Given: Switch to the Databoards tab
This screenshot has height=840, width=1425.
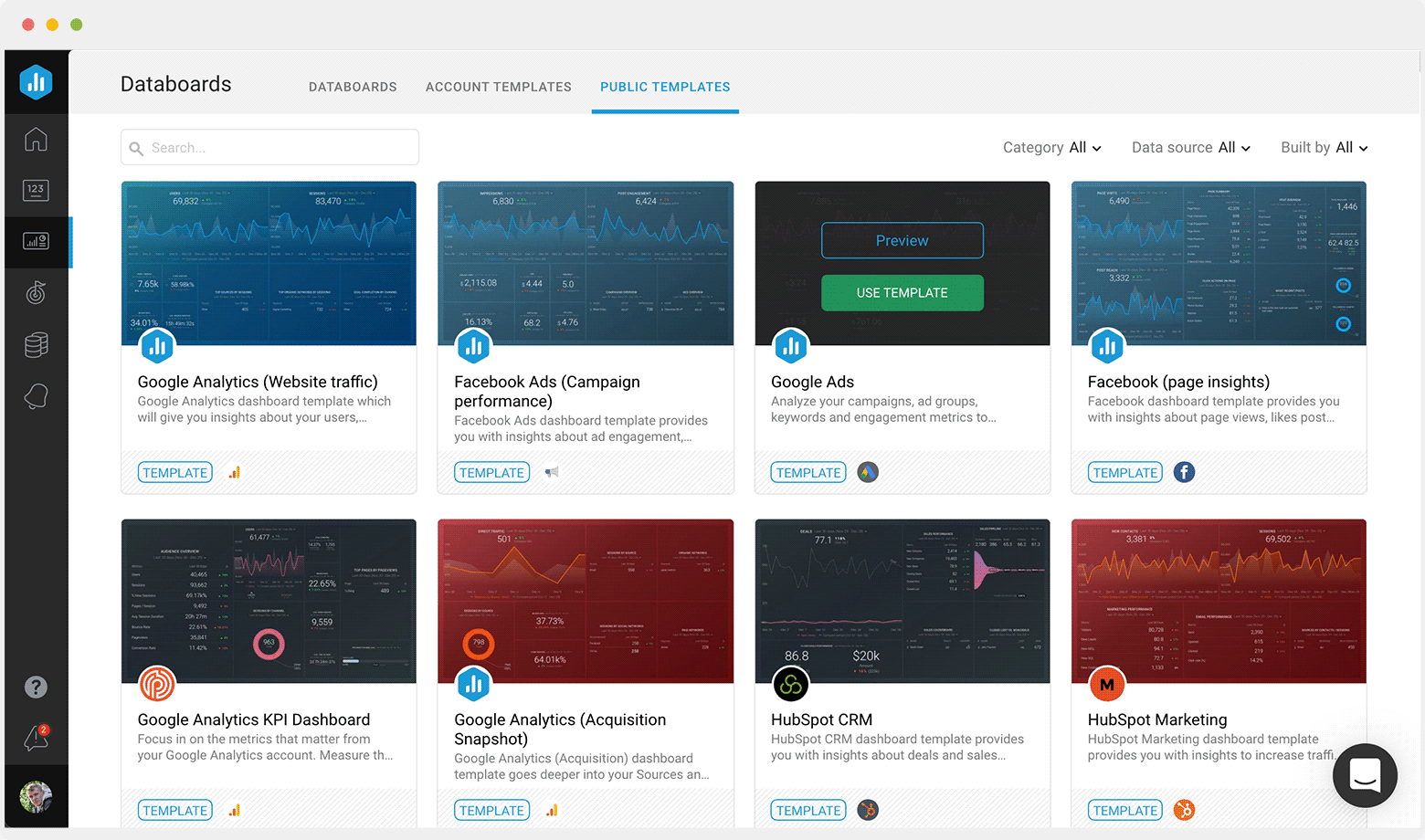Looking at the screenshot, I should (353, 87).
